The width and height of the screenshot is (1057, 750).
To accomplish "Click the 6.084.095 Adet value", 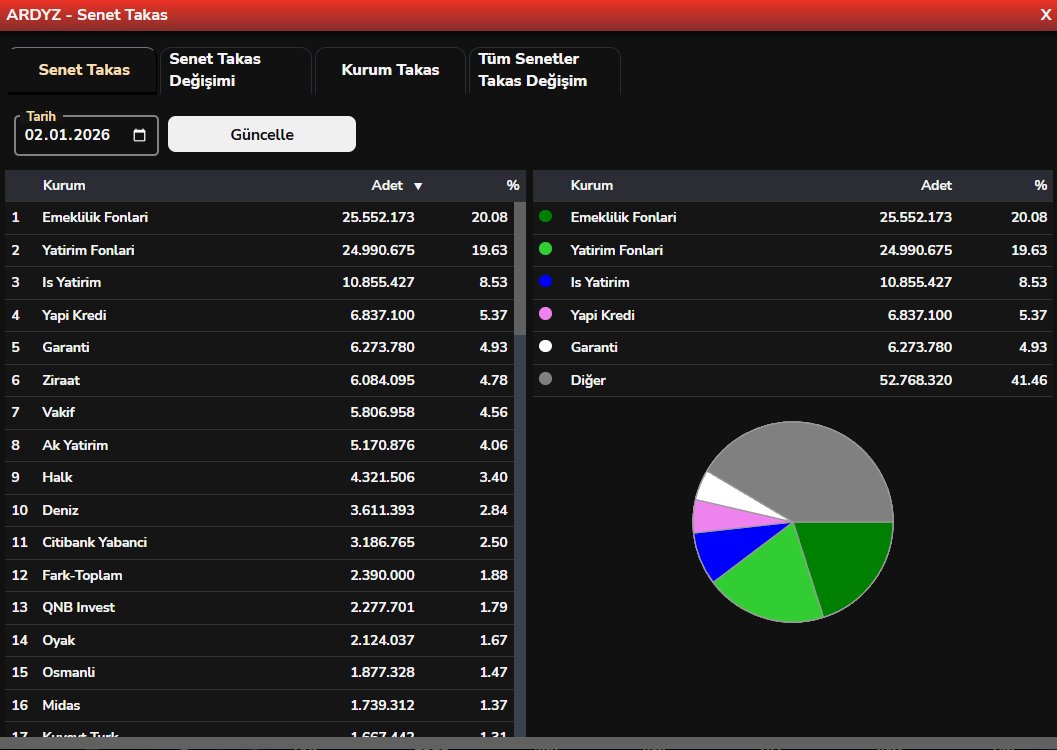I will [x=382, y=380].
